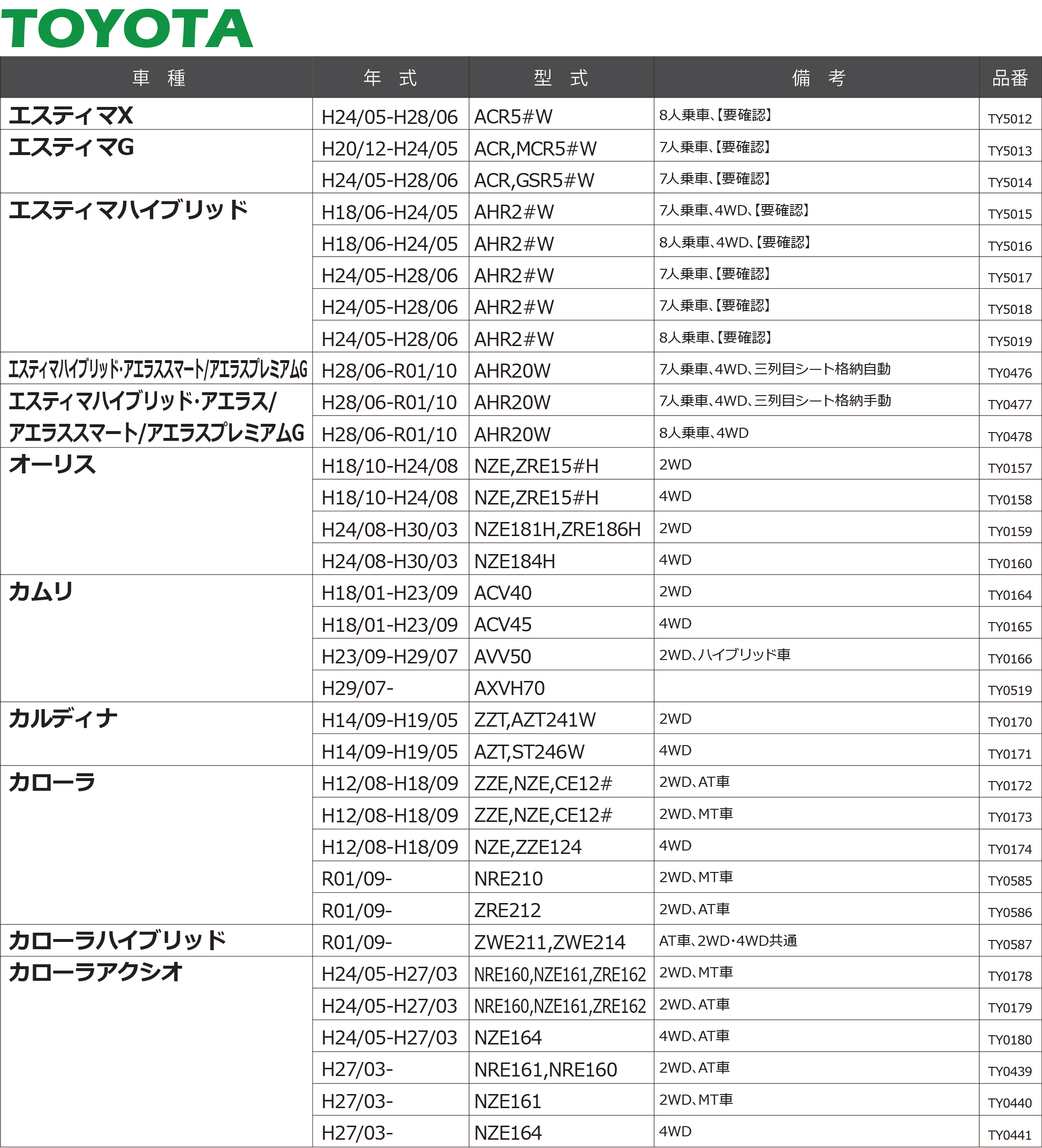This screenshot has height=1148, width=1042.
Task: Select part number TY0587
Action: [x=1009, y=944]
